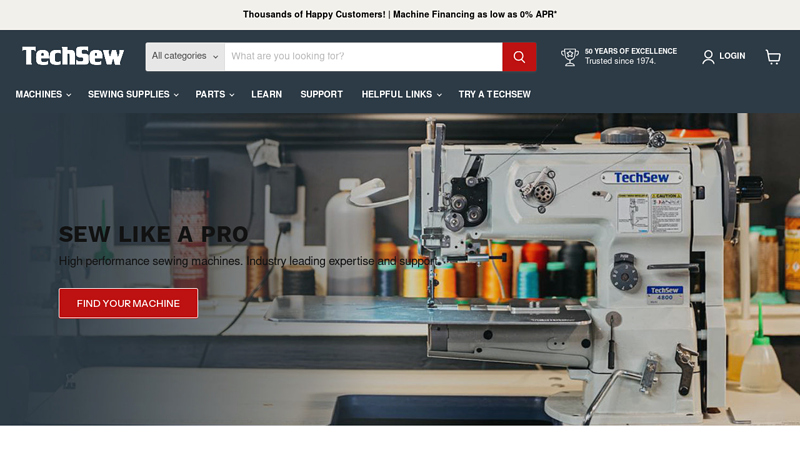
Task: Open the shopping cart icon
Action: click(x=773, y=57)
